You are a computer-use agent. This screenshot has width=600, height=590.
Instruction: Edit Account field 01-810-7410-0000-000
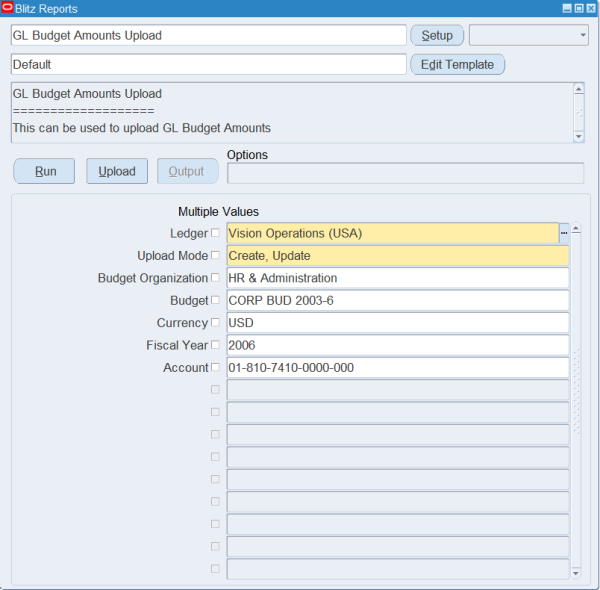pos(398,367)
